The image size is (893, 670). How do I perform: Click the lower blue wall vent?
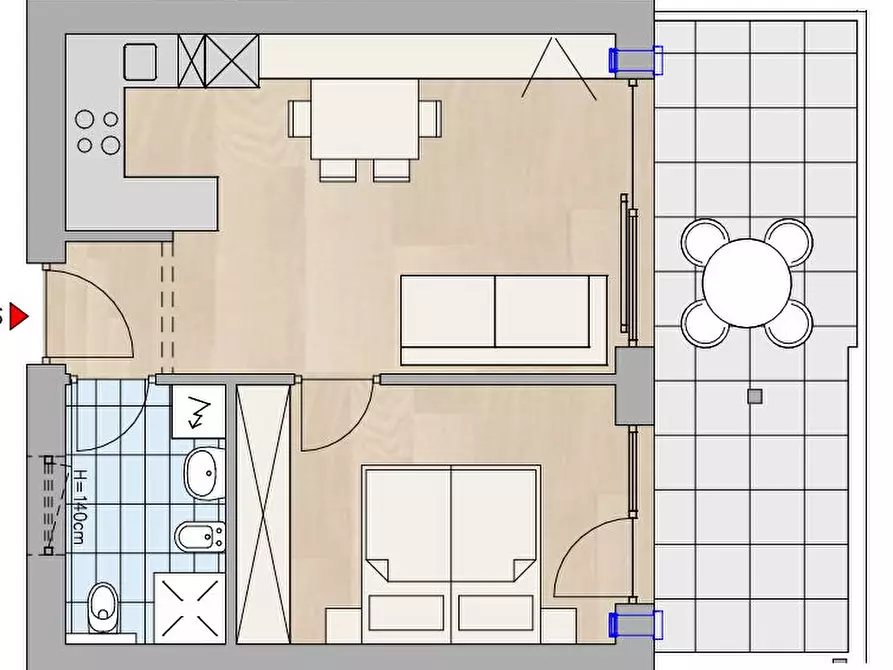tap(636, 624)
